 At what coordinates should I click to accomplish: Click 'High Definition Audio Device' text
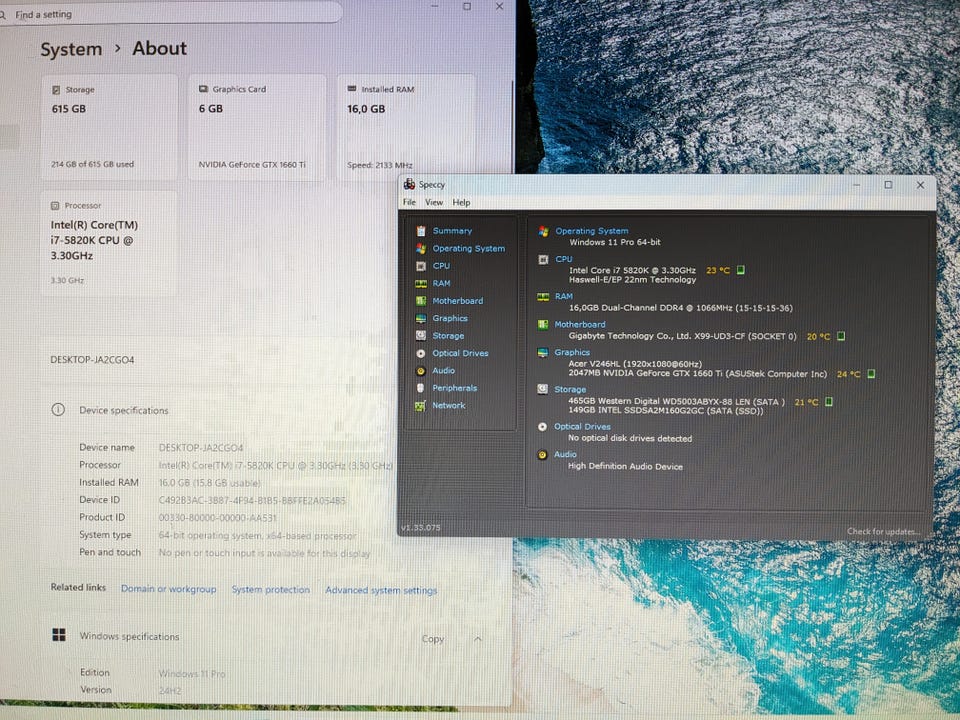[625, 467]
